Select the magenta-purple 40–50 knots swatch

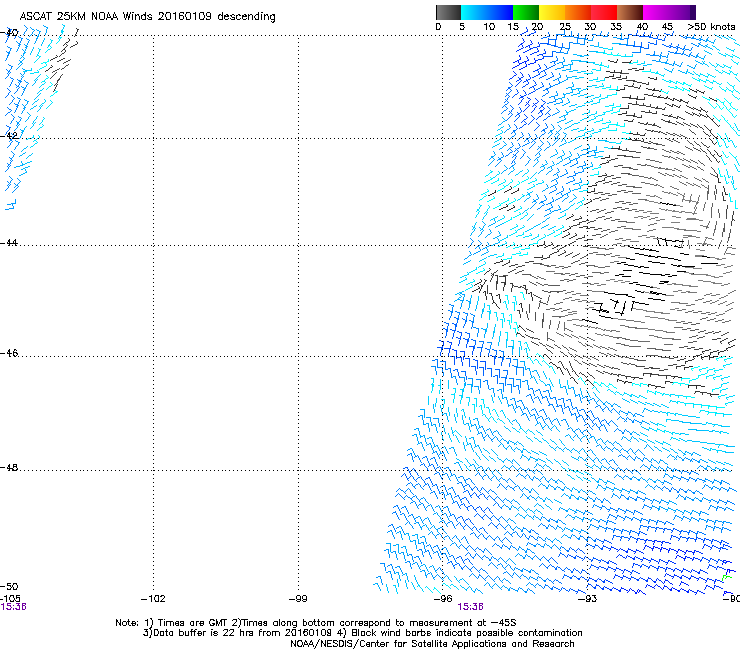[669, 12]
